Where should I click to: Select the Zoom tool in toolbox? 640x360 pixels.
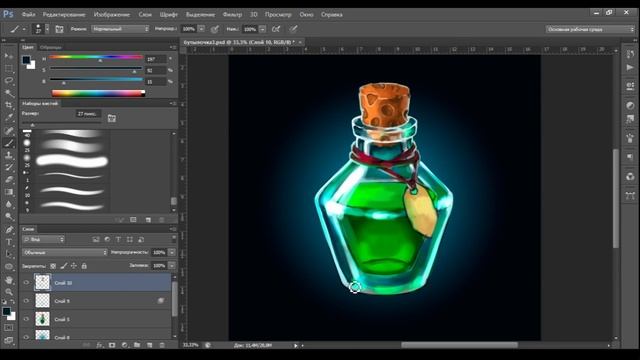[9, 292]
